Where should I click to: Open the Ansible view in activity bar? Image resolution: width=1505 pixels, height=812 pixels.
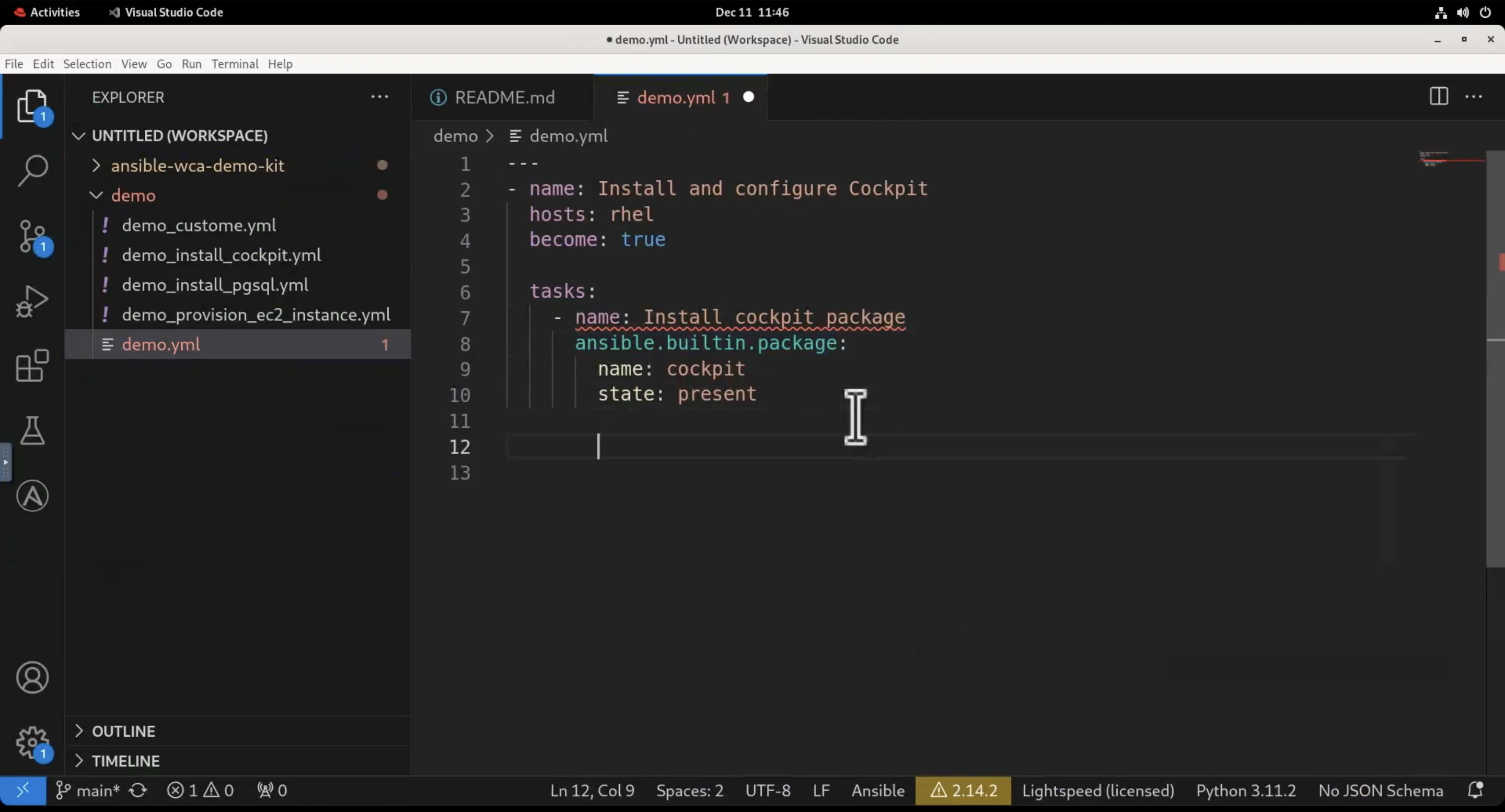click(x=32, y=496)
